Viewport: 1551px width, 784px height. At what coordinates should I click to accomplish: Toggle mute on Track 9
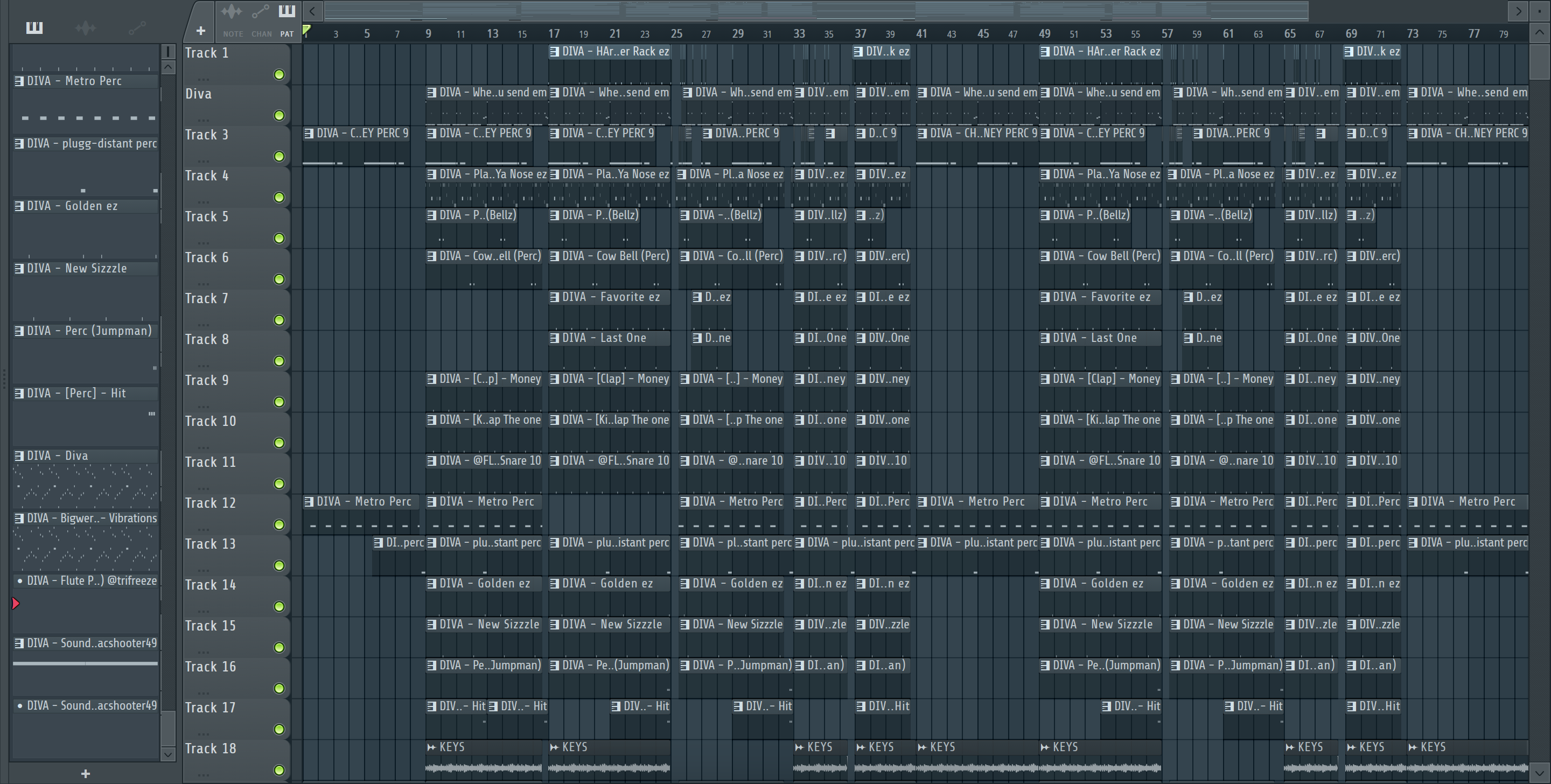coord(279,402)
